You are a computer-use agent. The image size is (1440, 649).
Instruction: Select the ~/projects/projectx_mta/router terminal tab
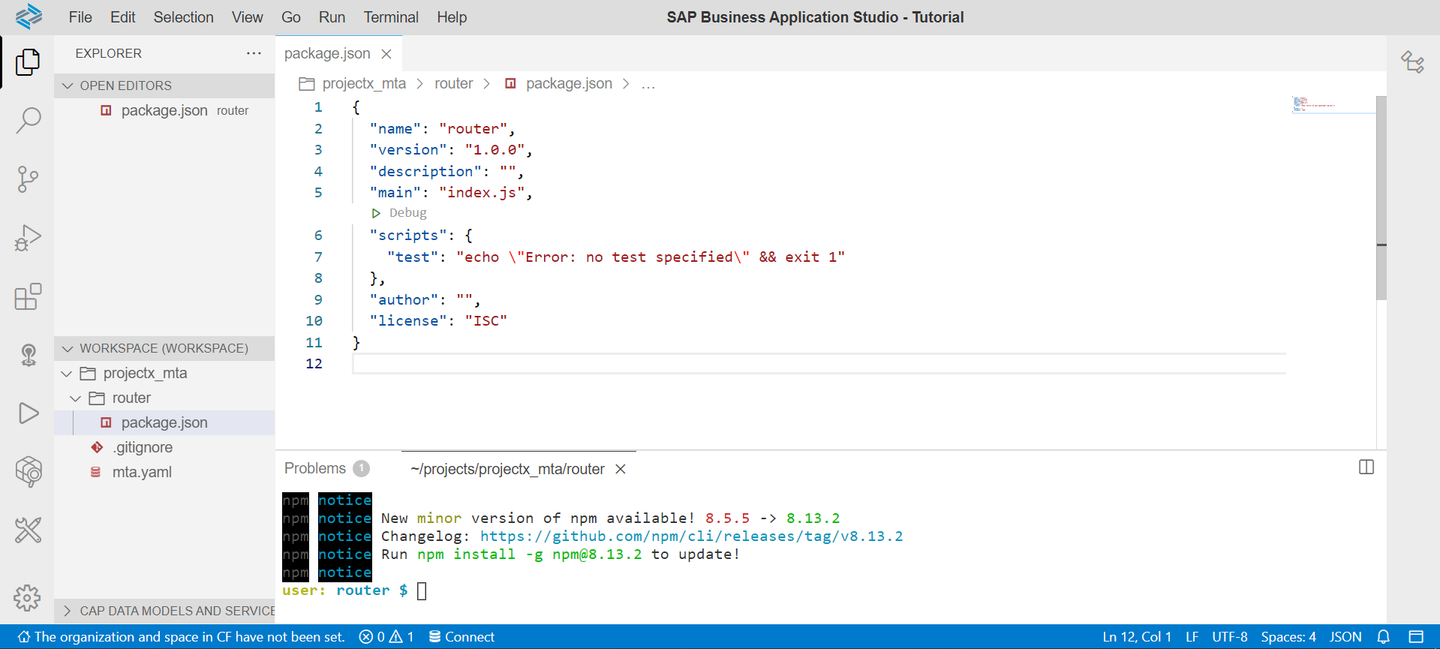pos(508,469)
